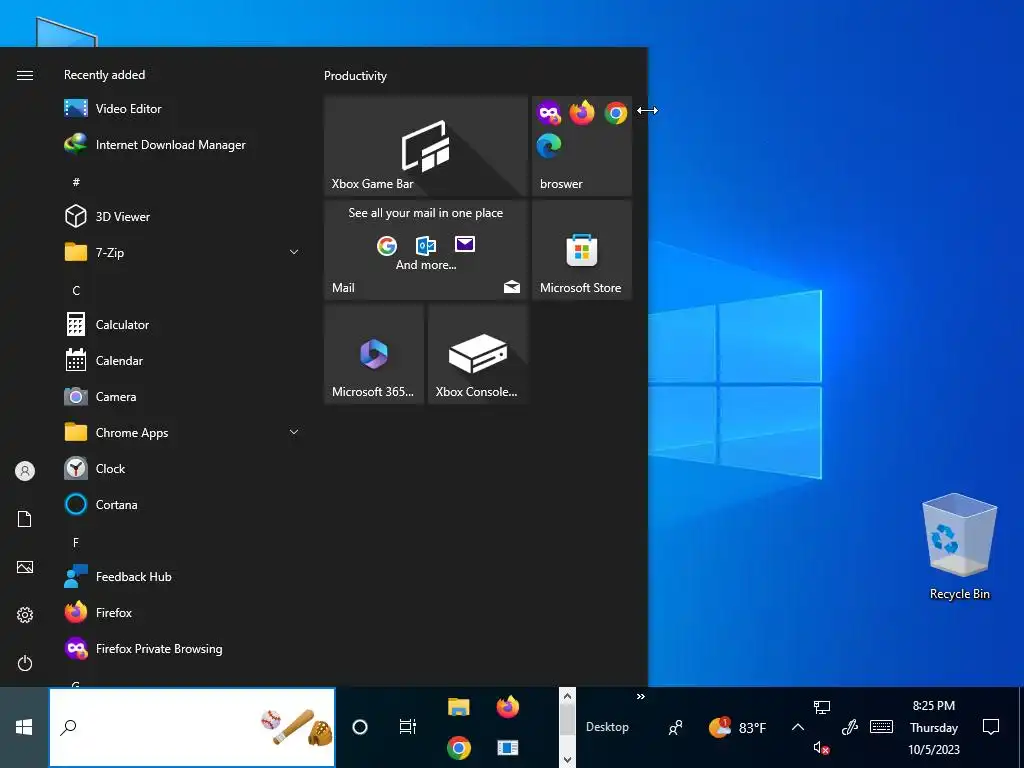Open File Explorer from the taskbar

459,707
